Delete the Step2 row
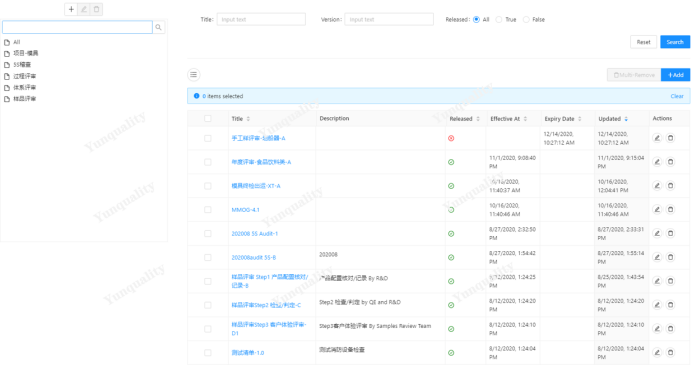Image resolution: width=693 pixels, height=375 pixels. click(x=670, y=305)
